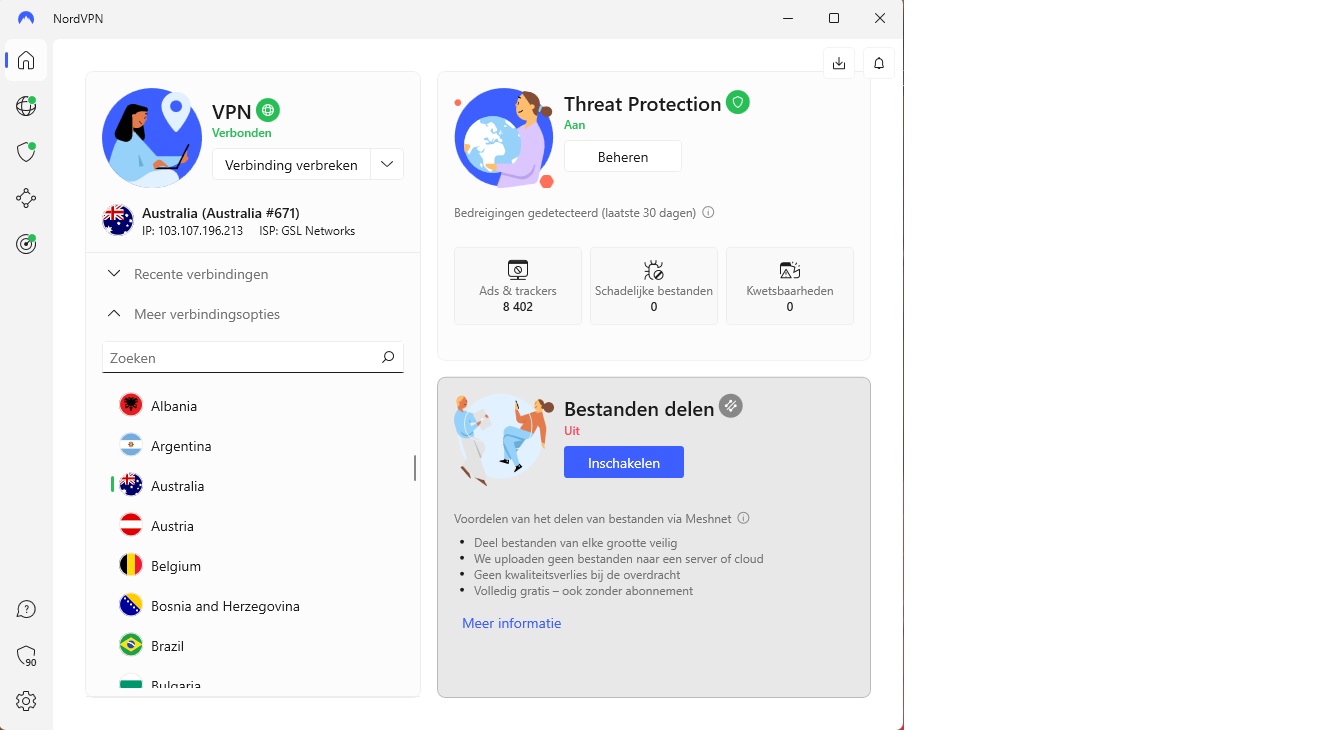The image size is (1333, 730).
Task: Open the Meshnet icon in the sidebar
Action: pyautogui.click(x=26, y=198)
